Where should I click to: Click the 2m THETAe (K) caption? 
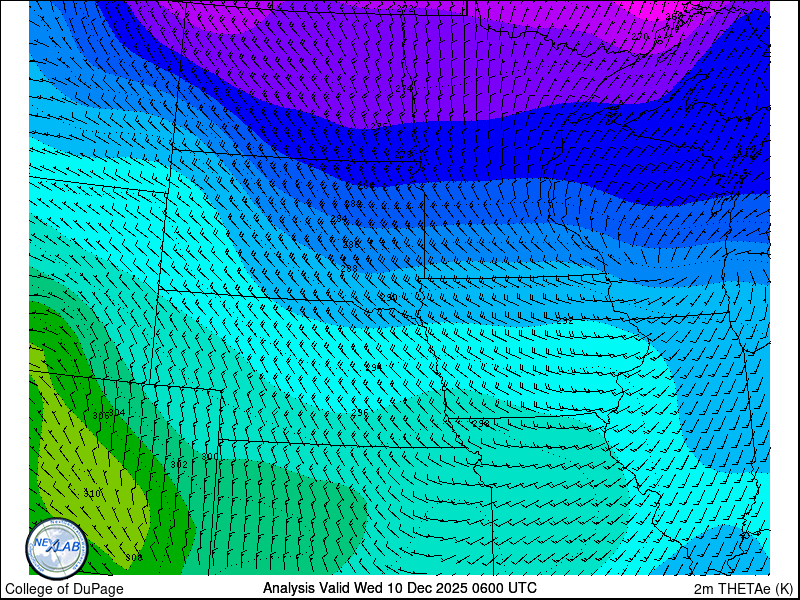(x=744, y=589)
